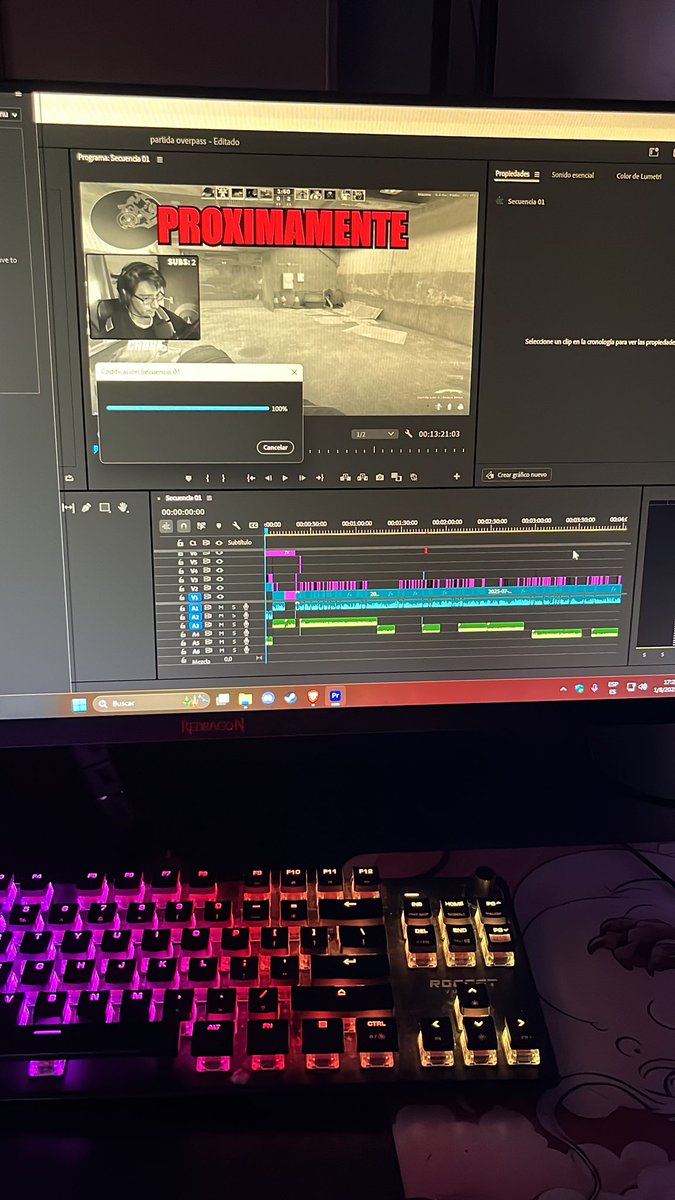Viewport: 675px width, 1200px height.
Task: Go to In point in Program monitor
Action: click(x=251, y=478)
